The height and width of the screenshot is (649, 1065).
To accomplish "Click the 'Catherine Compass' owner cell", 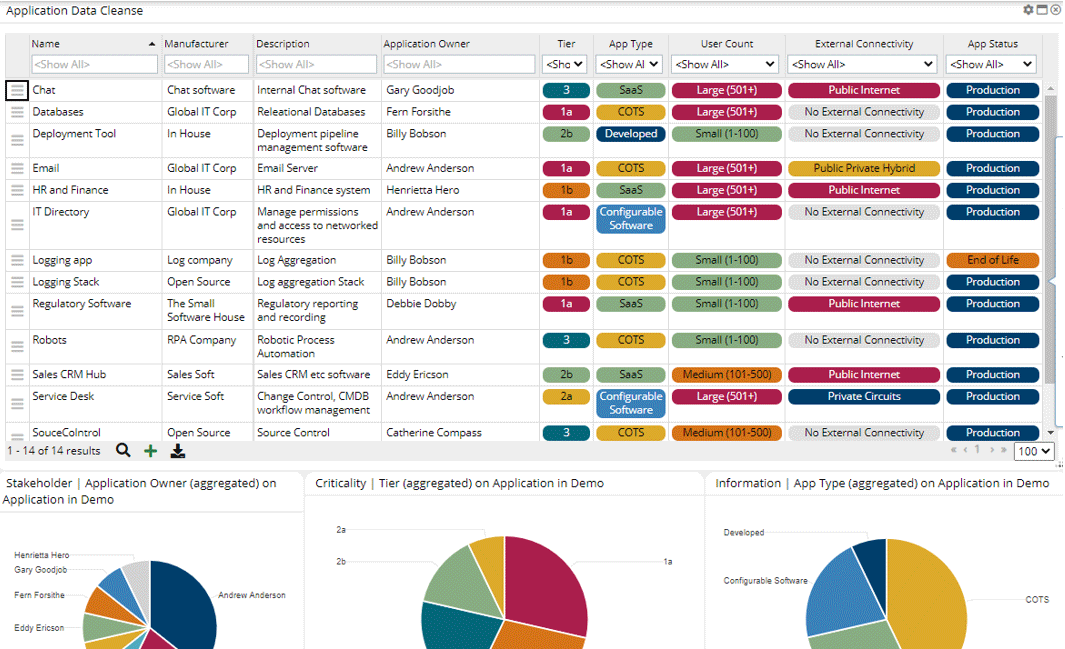I will tap(434, 432).
